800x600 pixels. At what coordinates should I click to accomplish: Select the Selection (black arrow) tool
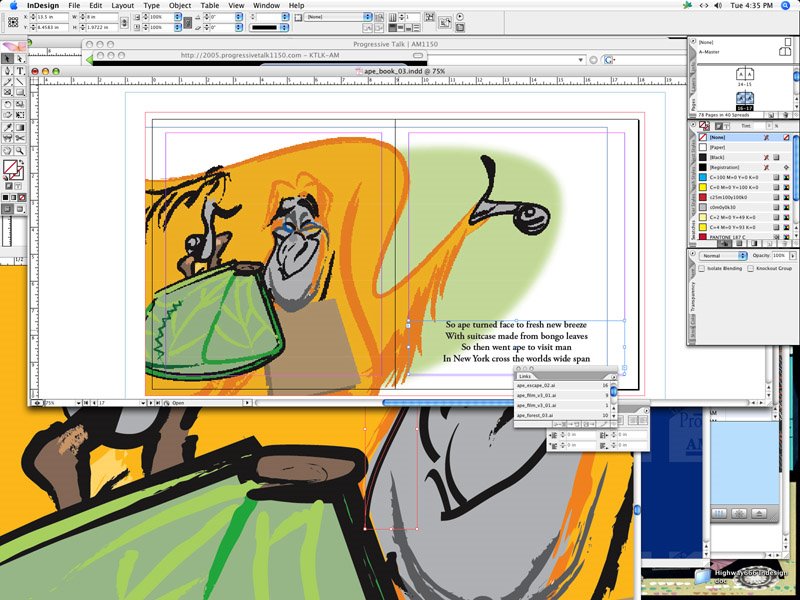8,59
